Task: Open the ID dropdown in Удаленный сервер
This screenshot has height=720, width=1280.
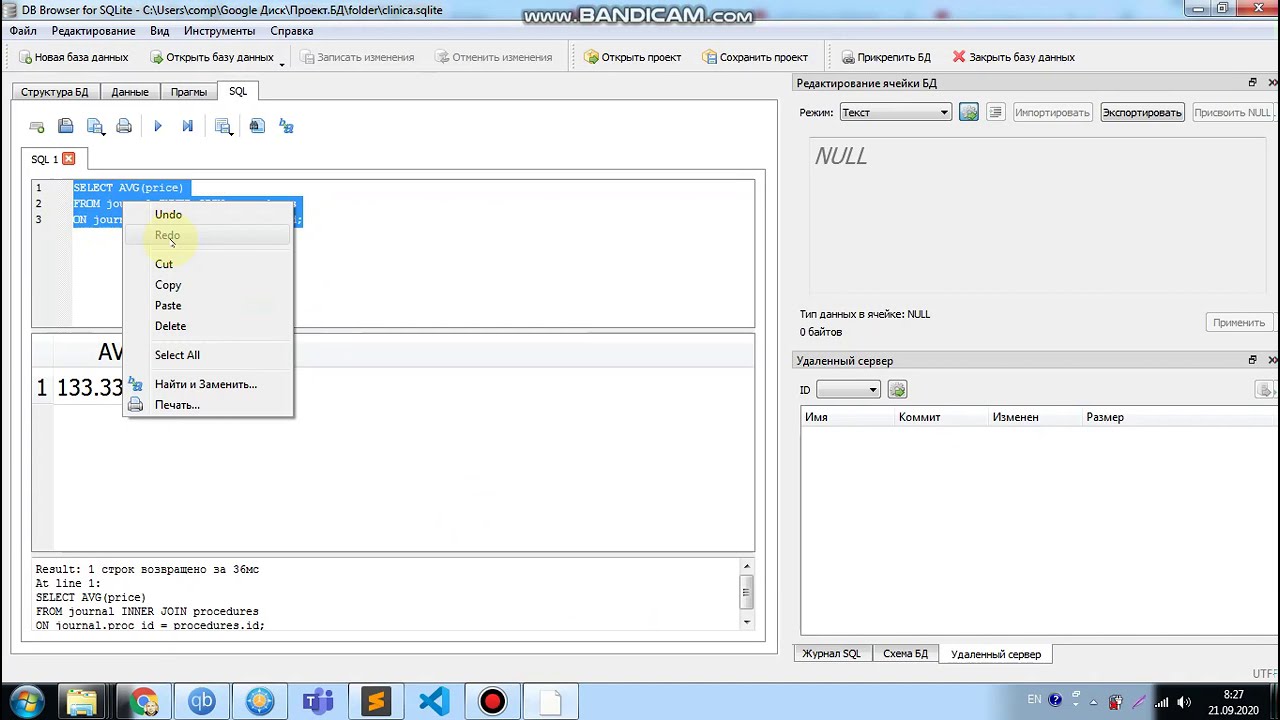Action: (848, 389)
